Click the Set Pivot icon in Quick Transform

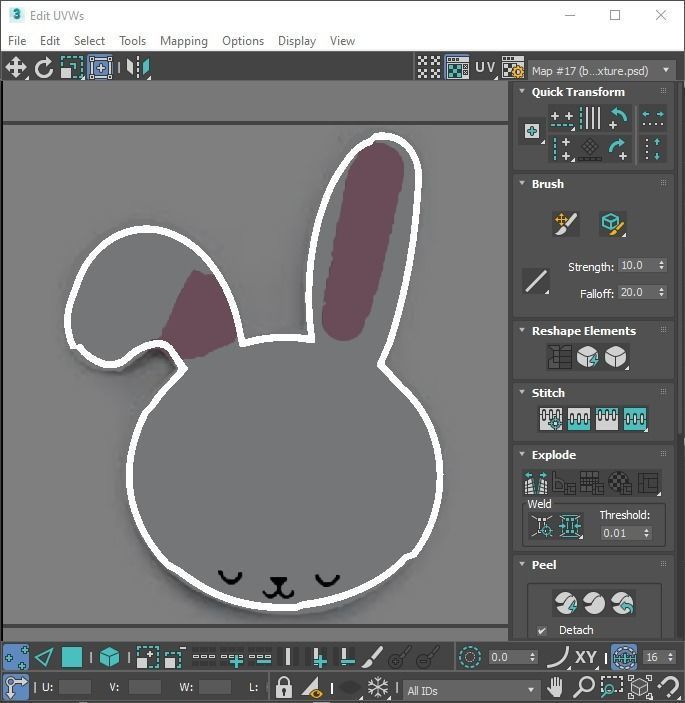coord(532,131)
